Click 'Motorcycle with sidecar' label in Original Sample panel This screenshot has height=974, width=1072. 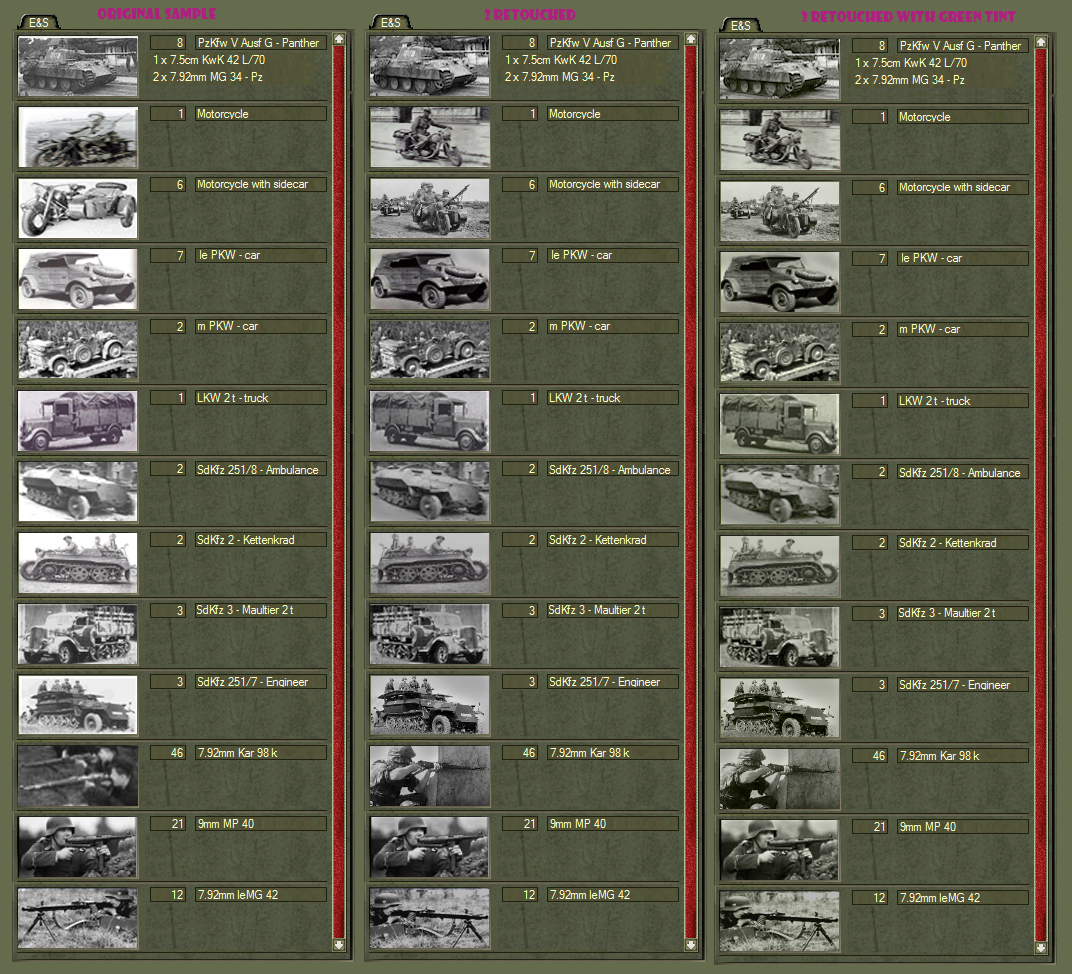click(x=260, y=185)
